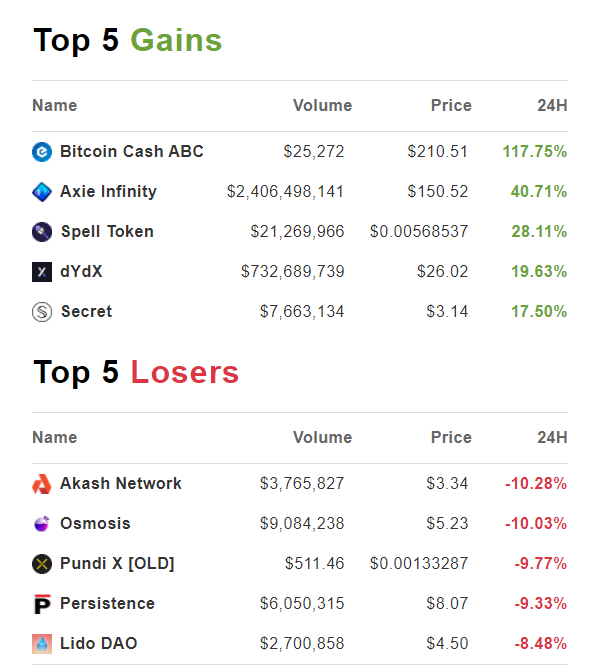This screenshot has width=600, height=665.
Task: Click the Akash Network logo icon
Action: (x=42, y=484)
